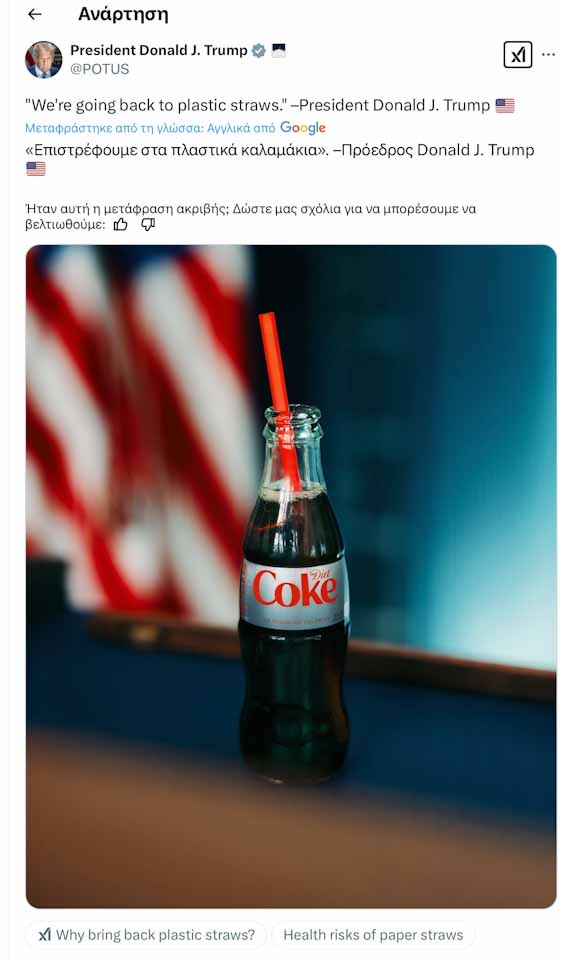
Task: Rate the translation with thumbs down
Action: coord(148,225)
